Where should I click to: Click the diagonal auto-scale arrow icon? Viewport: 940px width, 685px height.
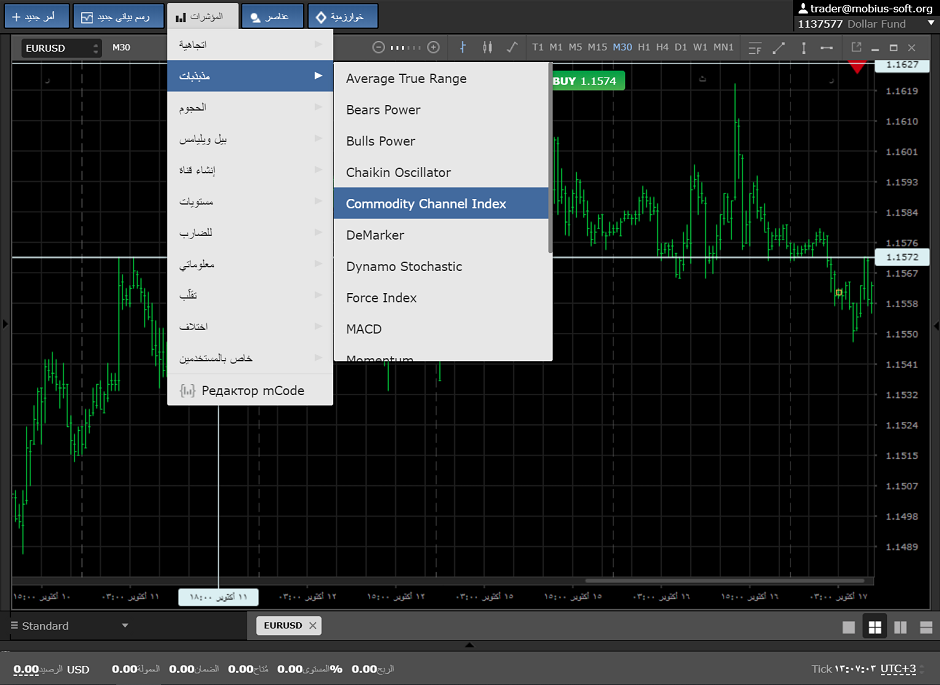[779, 47]
